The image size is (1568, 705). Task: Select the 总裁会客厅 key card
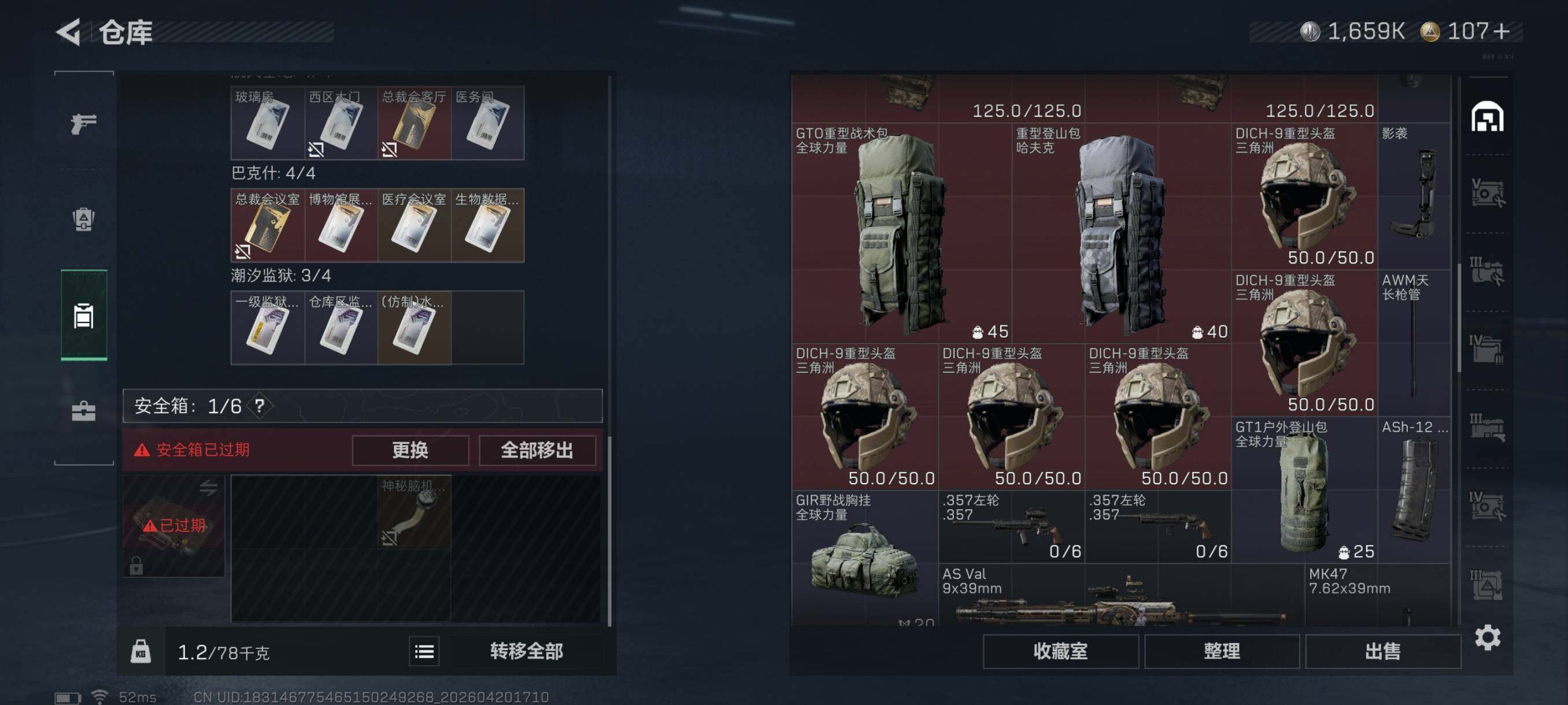[x=414, y=123]
